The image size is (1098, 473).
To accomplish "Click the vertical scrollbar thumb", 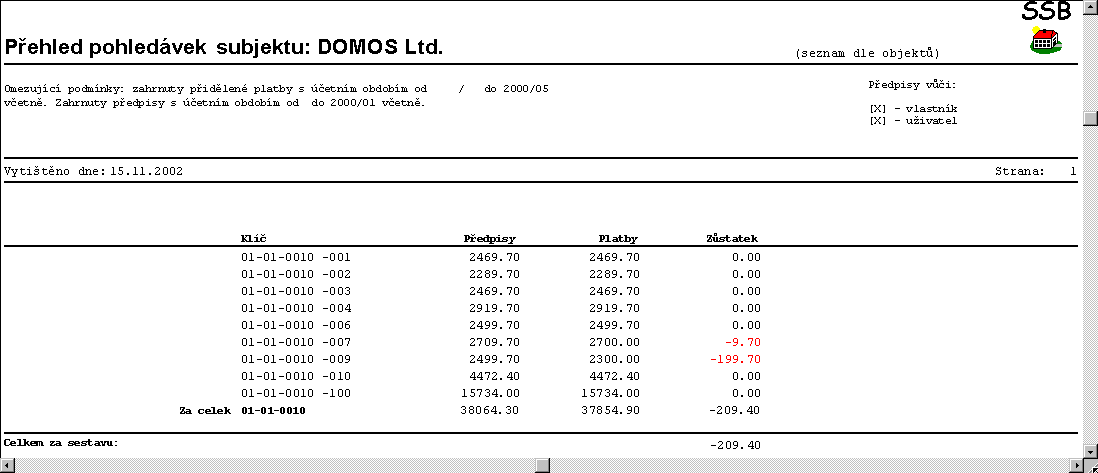I will 1090,117.
